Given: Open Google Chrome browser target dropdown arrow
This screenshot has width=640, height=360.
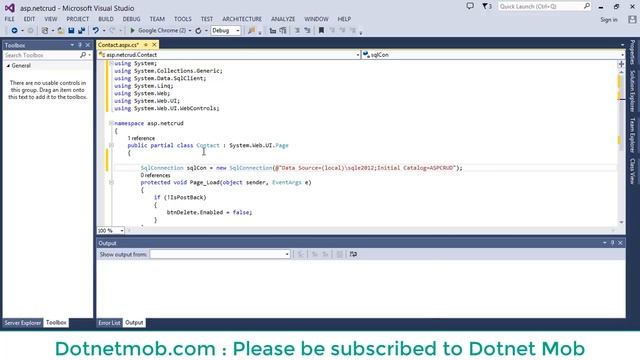Looking at the screenshot, I should [190, 31].
